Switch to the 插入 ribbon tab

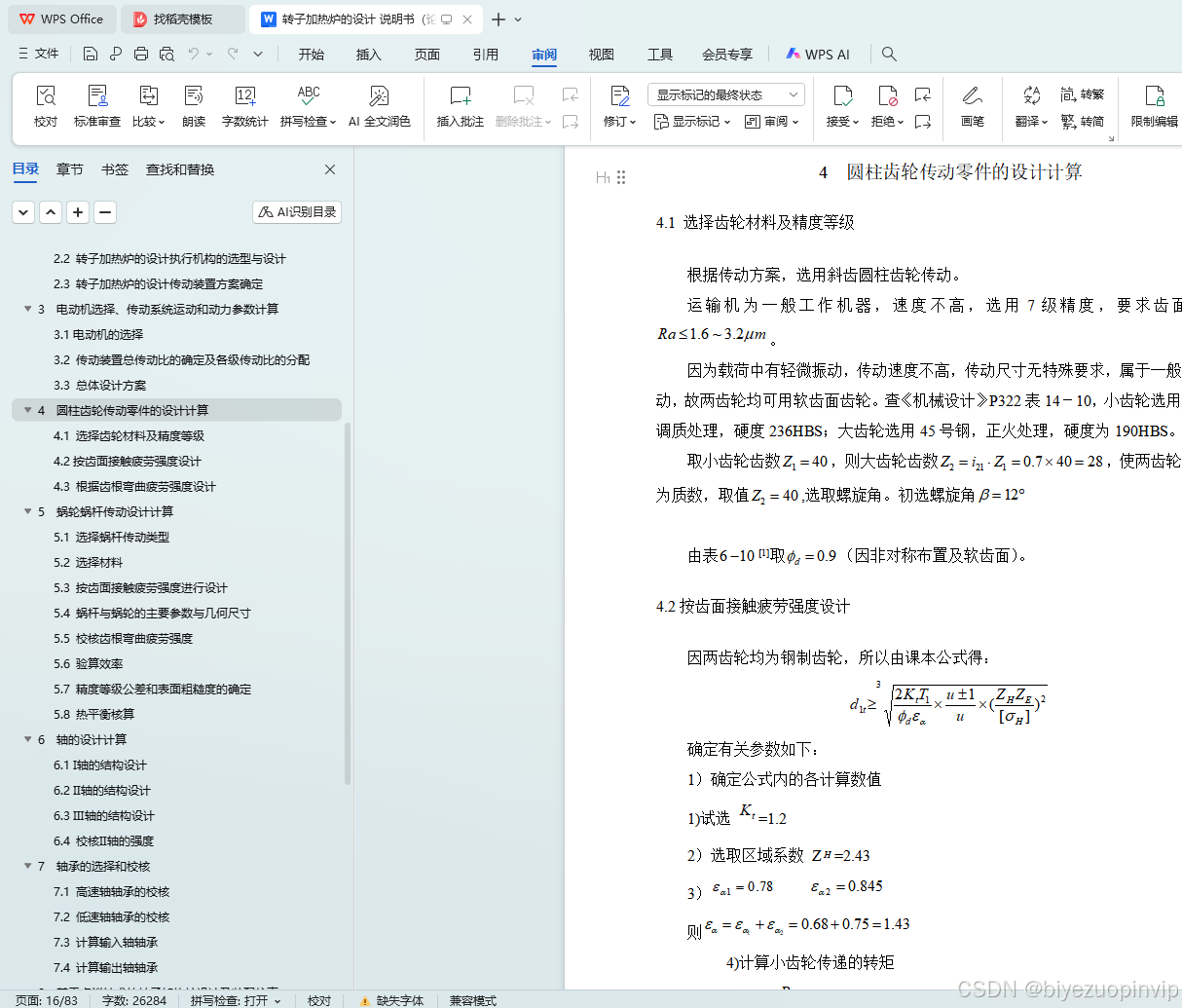(369, 55)
